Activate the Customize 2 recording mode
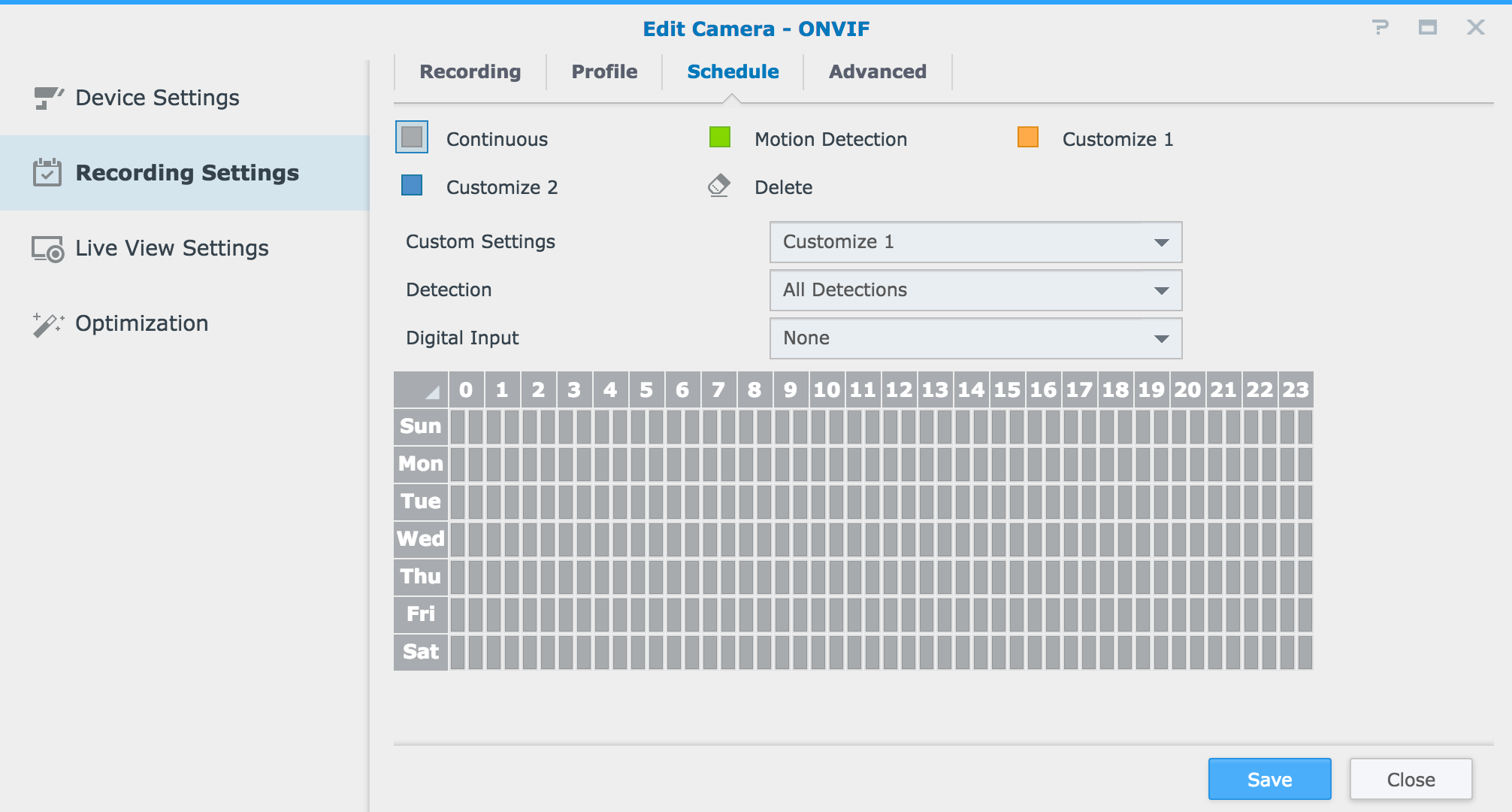The width and height of the screenshot is (1512, 812). pos(412,186)
